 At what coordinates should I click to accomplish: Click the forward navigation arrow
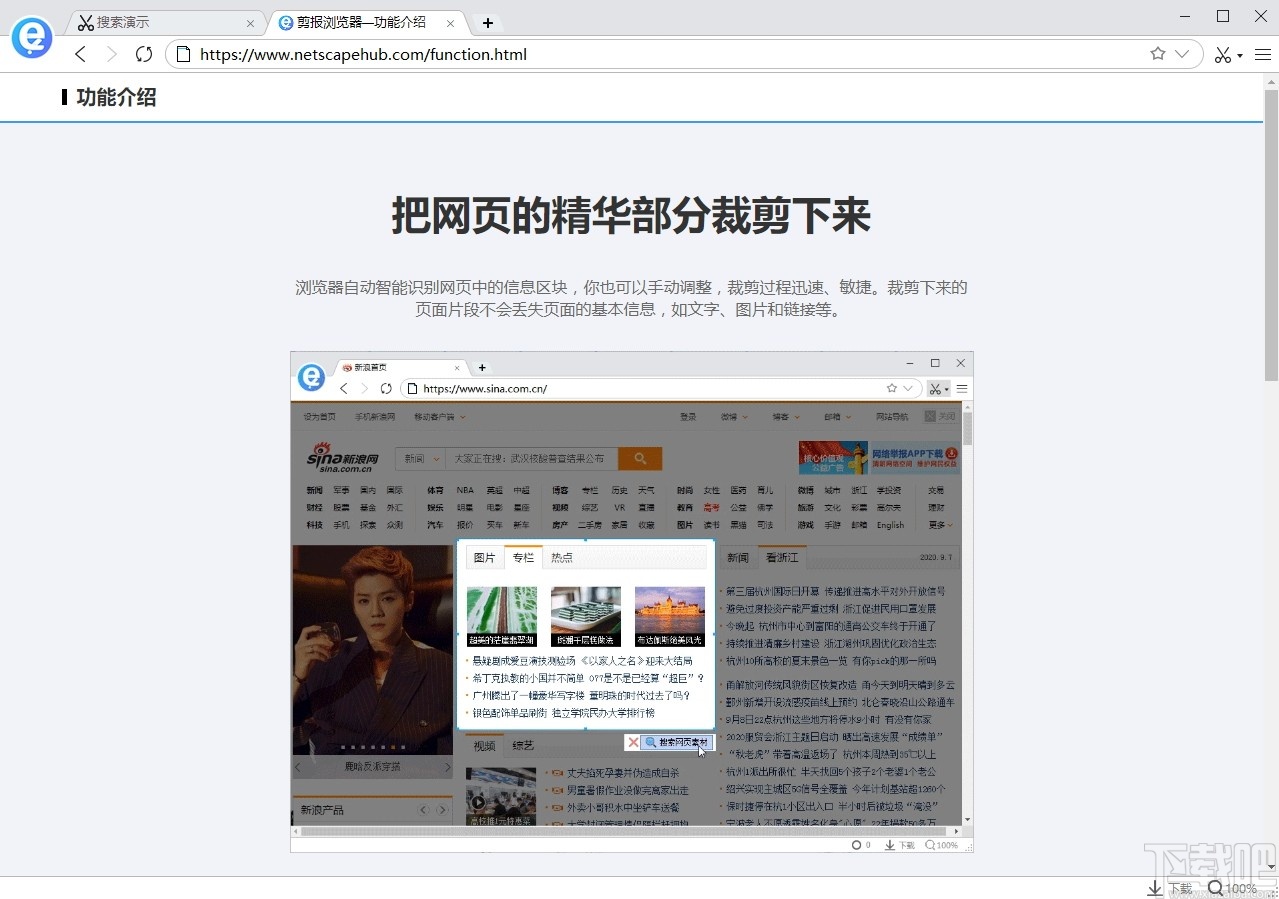coord(111,55)
